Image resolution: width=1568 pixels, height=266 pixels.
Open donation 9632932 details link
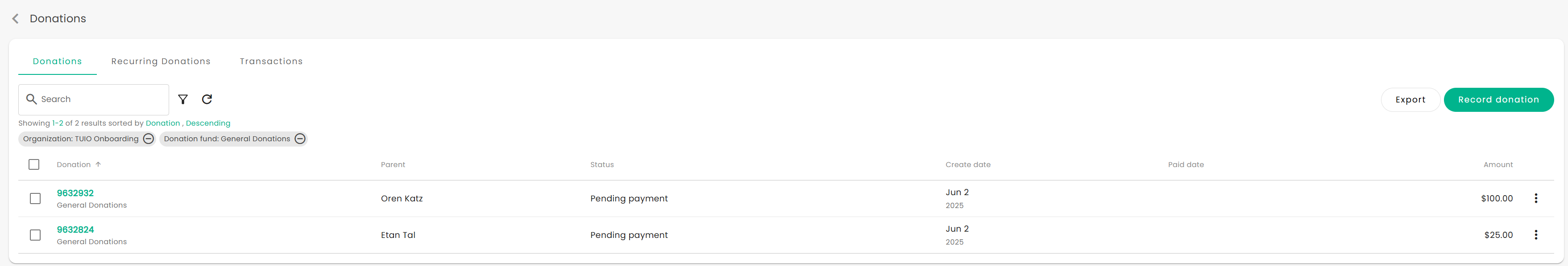pyautogui.click(x=75, y=192)
